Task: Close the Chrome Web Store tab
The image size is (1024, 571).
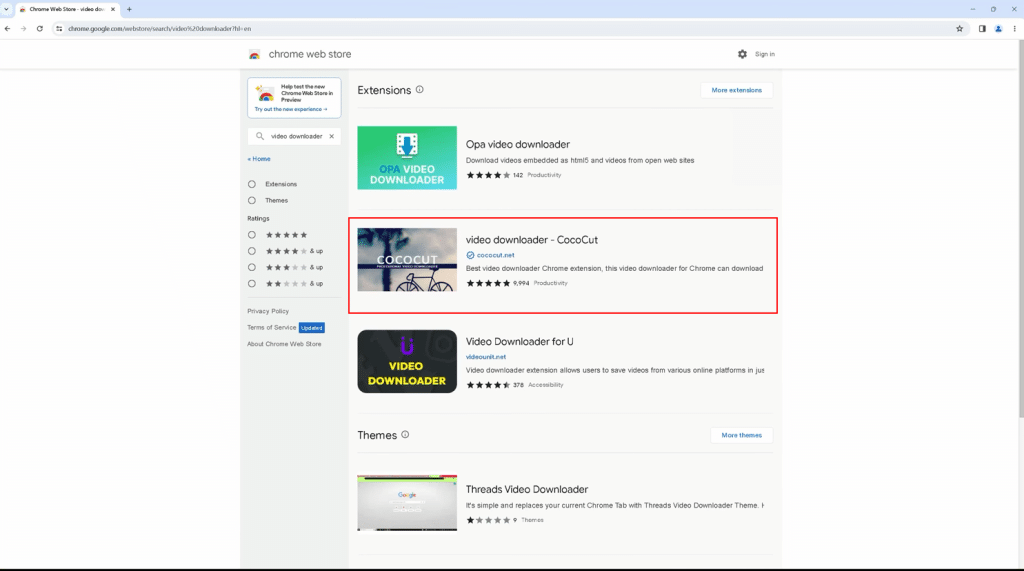Action: pos(112,9)
